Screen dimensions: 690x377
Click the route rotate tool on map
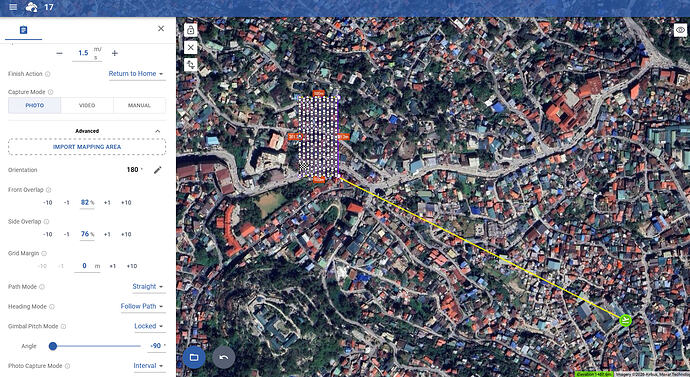191,65
